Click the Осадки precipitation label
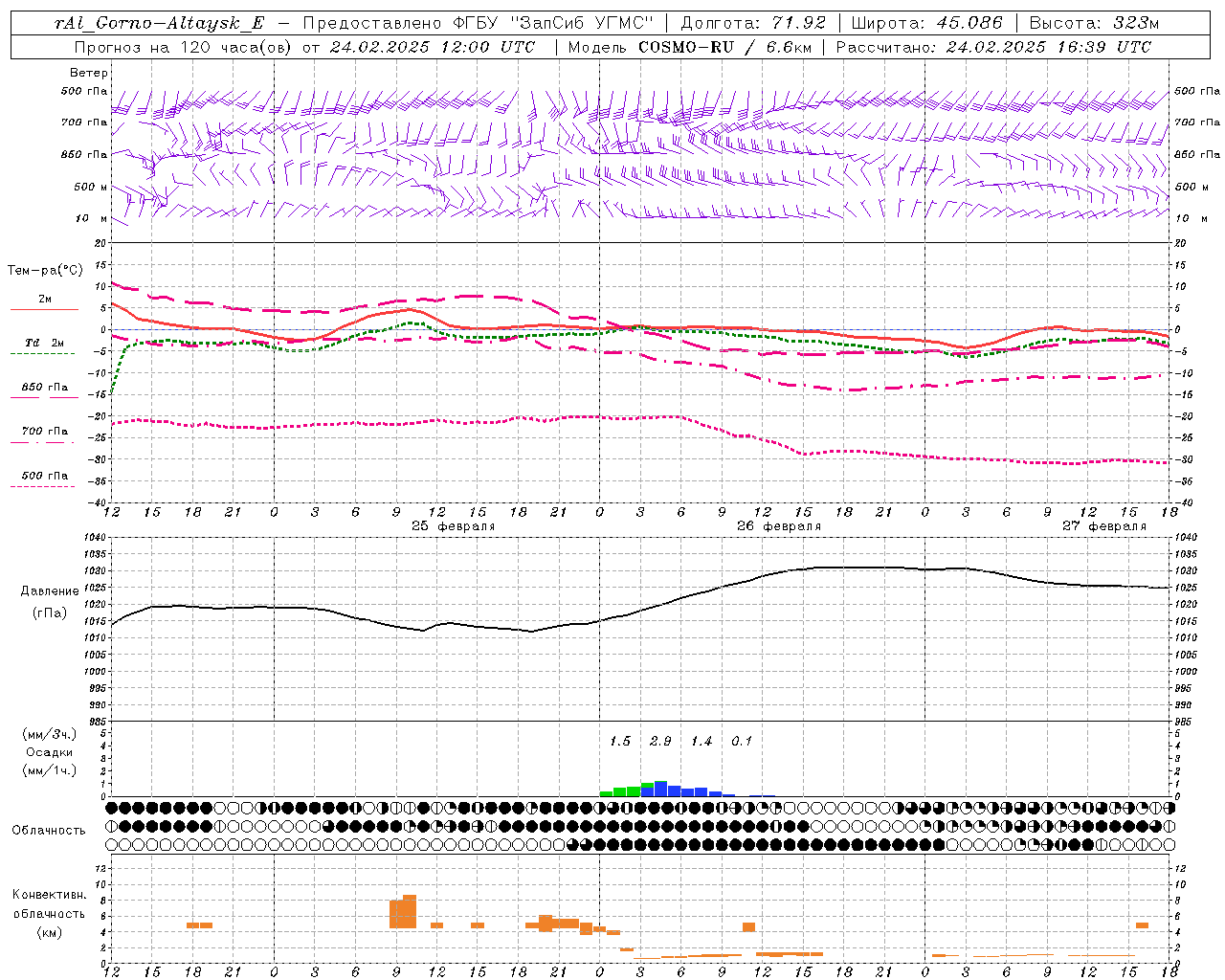1225x980 pixels. tap(49, 752)
